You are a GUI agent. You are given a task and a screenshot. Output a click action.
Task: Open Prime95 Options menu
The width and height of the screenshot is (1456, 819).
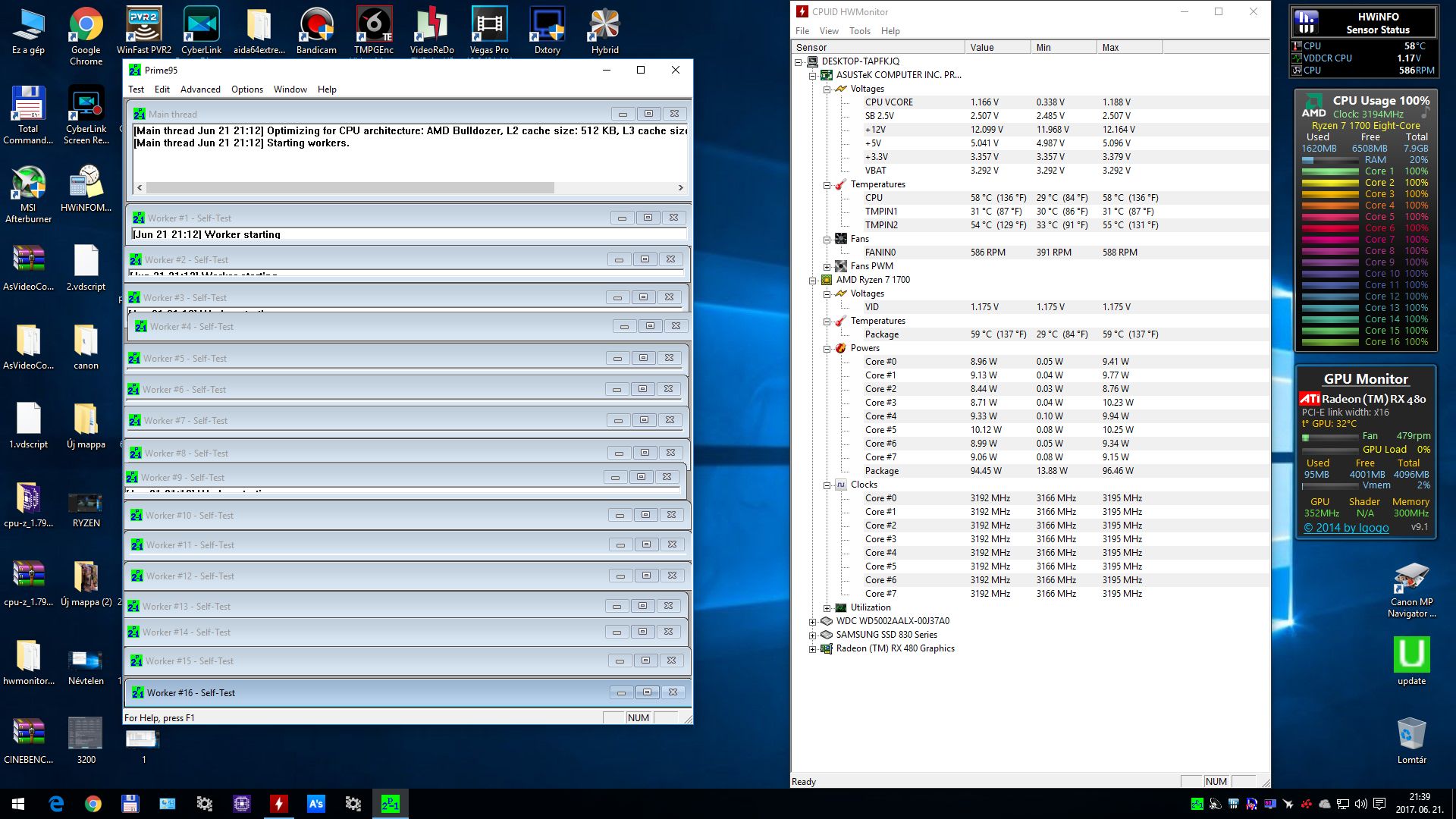tap(247, 89)
